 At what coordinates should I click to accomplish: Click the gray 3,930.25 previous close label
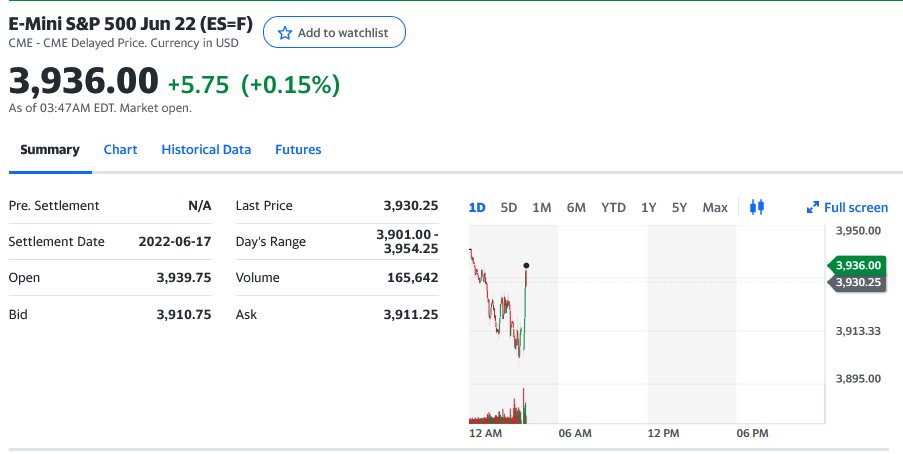coord(858,282)
